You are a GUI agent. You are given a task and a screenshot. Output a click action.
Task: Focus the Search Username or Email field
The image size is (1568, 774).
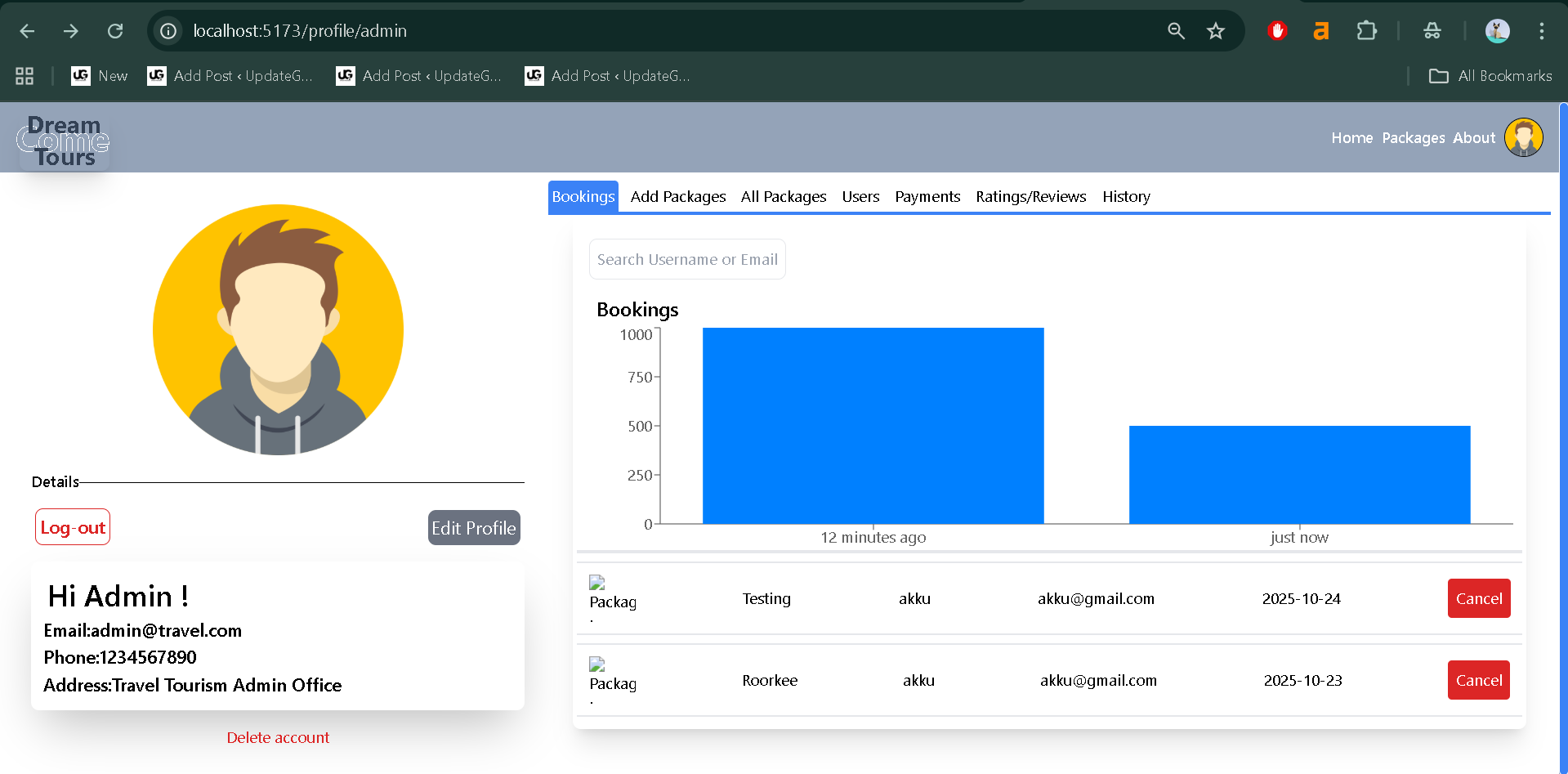[686, 259]
